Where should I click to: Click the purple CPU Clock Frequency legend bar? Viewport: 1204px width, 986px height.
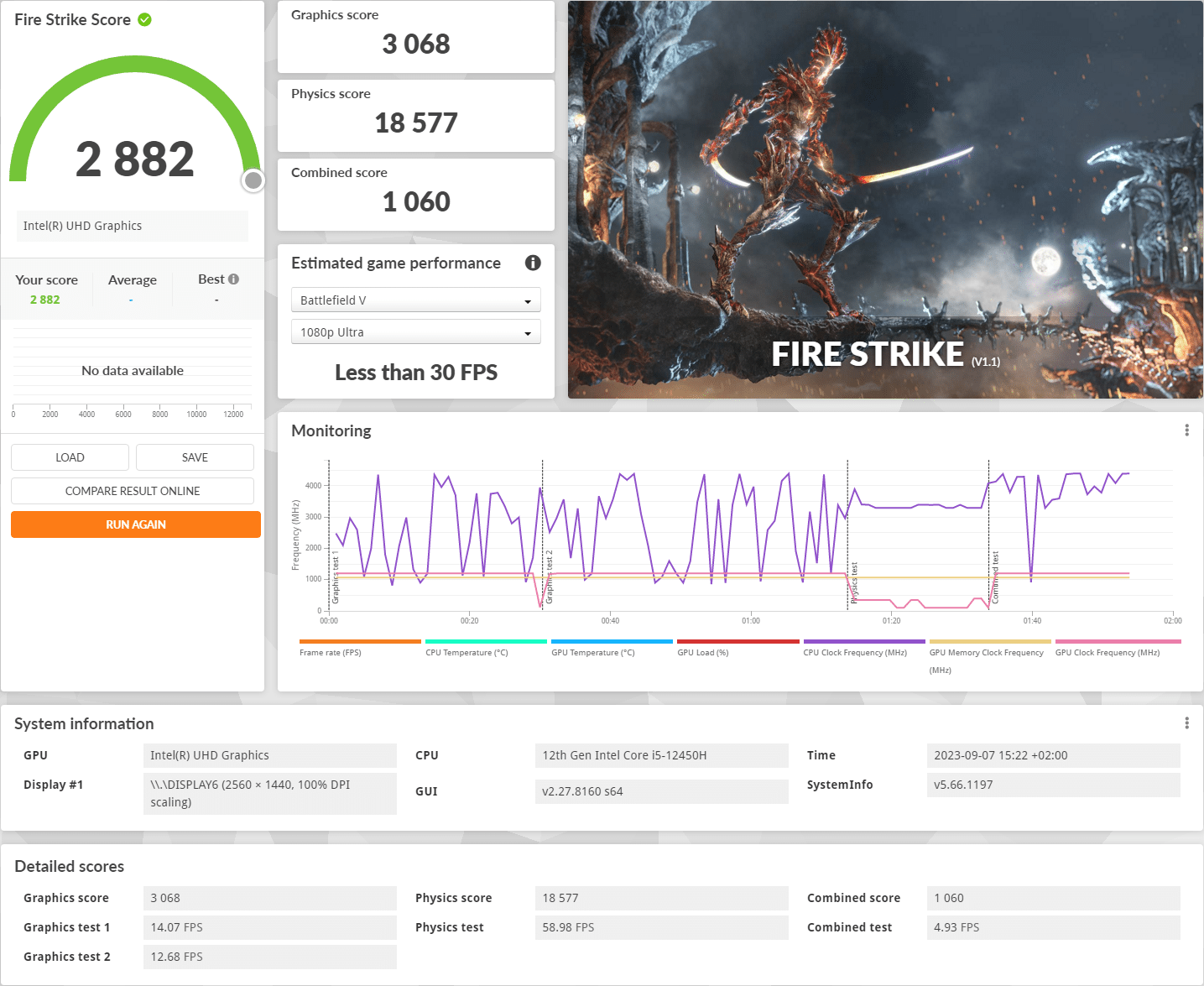pyautogui.click(x=864, y=642)
